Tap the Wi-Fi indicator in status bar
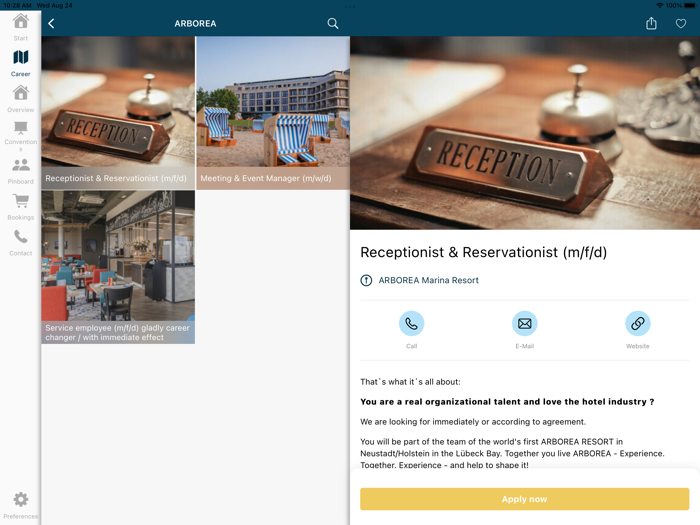700x525 pixels. pyautogui.click(x=659, y=5)
